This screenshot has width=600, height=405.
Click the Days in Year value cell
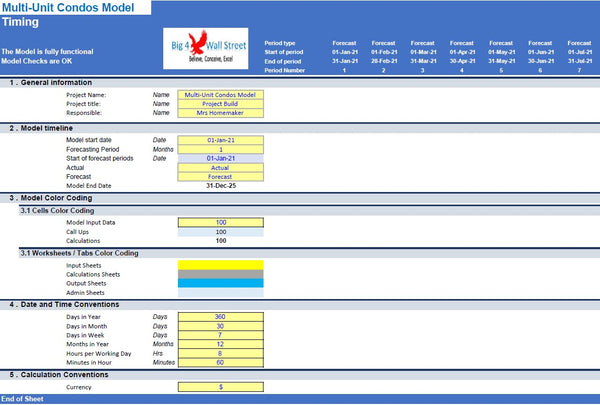[220, 317]
